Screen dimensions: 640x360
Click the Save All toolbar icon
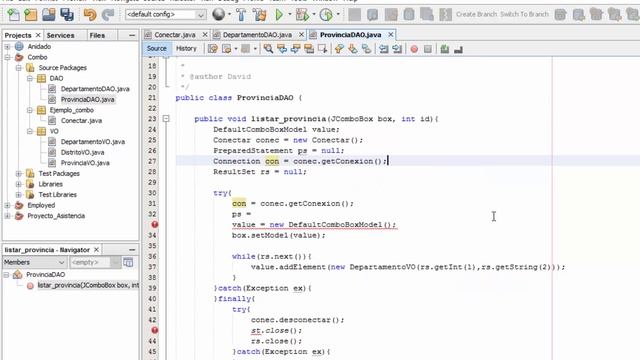click(67, 15)
